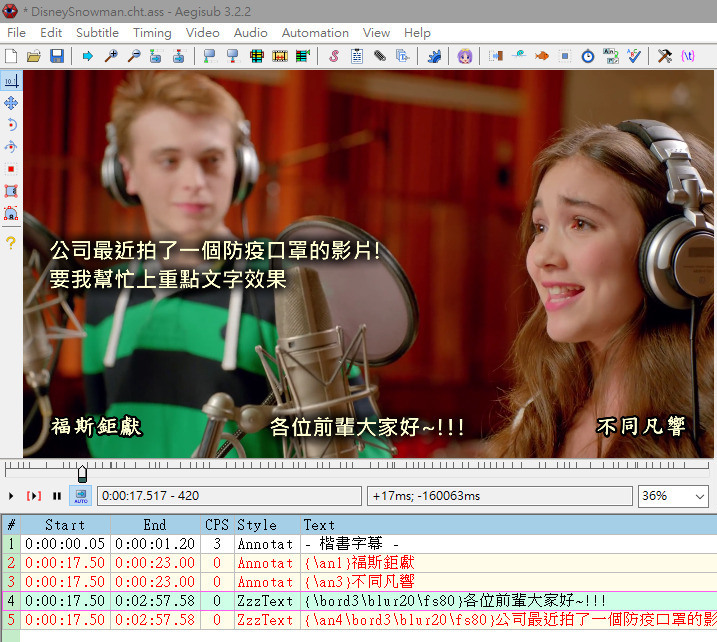
Task: Snap subtitle start to video
Action: pos(210,56)
